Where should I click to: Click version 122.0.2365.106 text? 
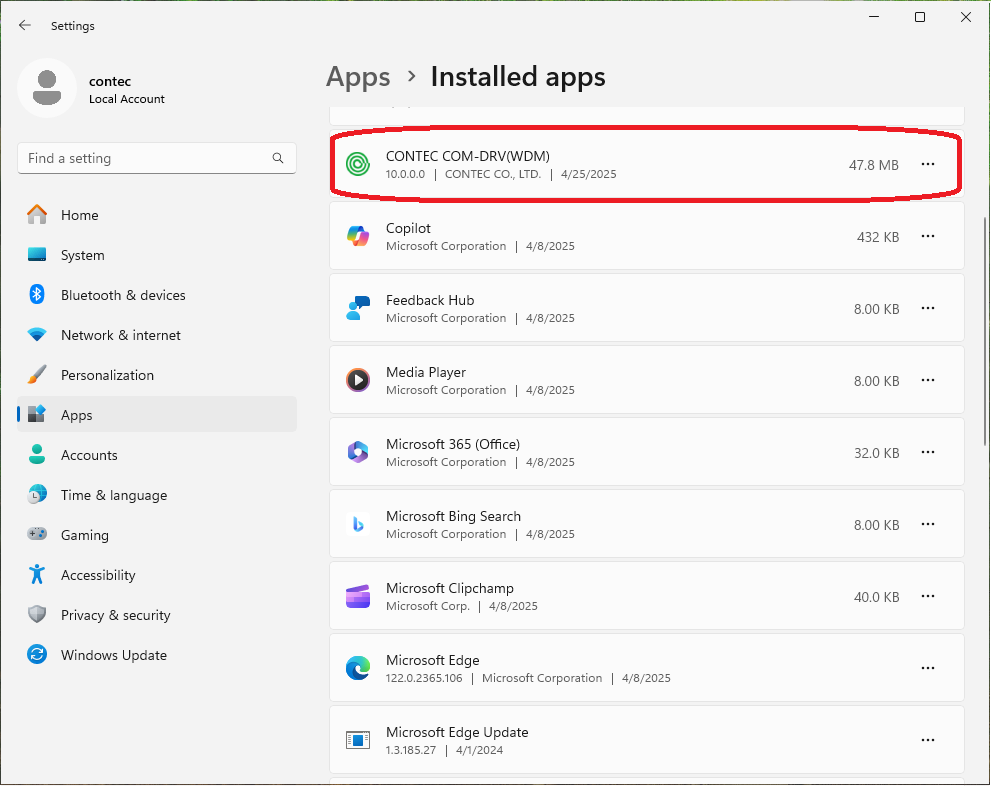click(424, 678)
